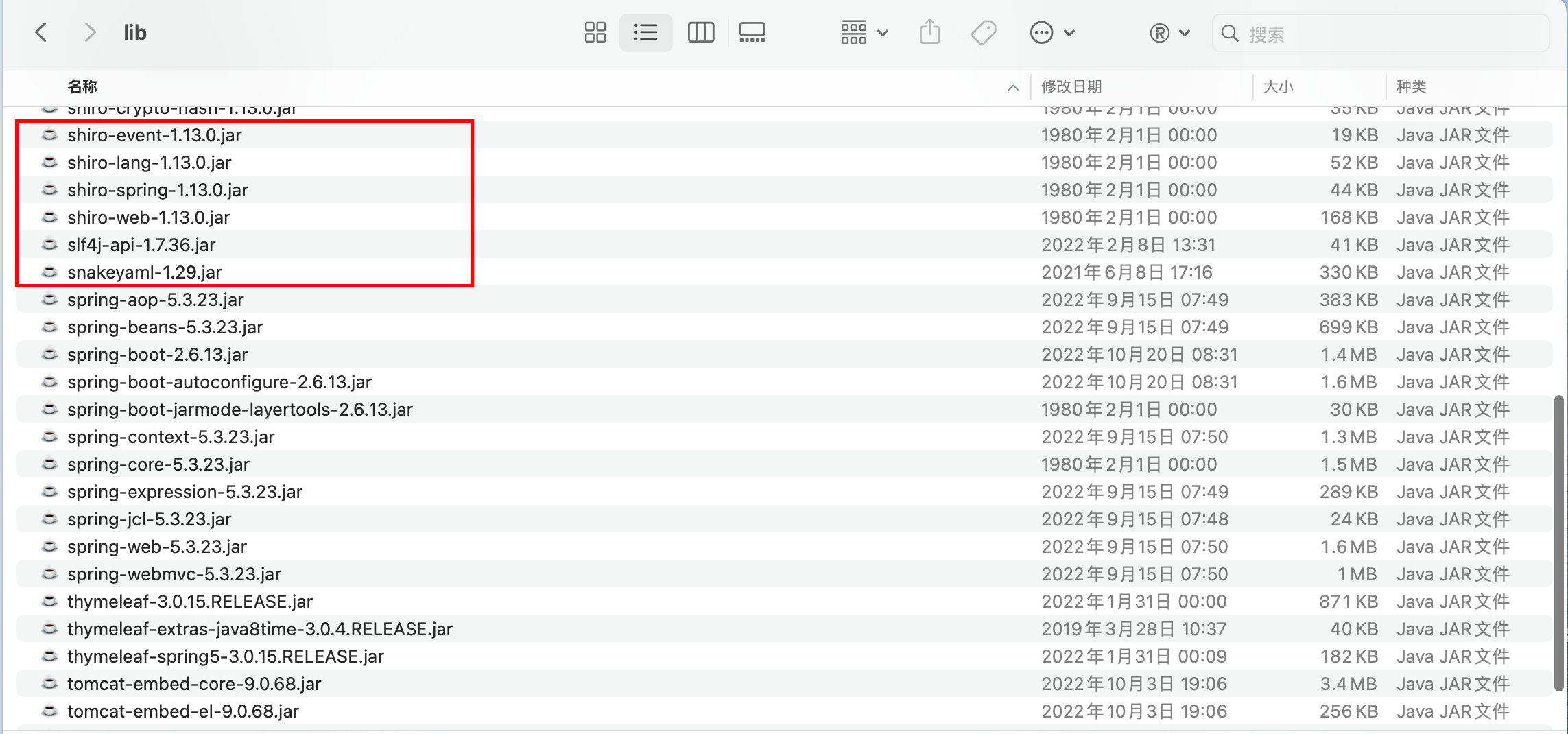Click the 168 KB size of shiro-web

pos(1349,217)
